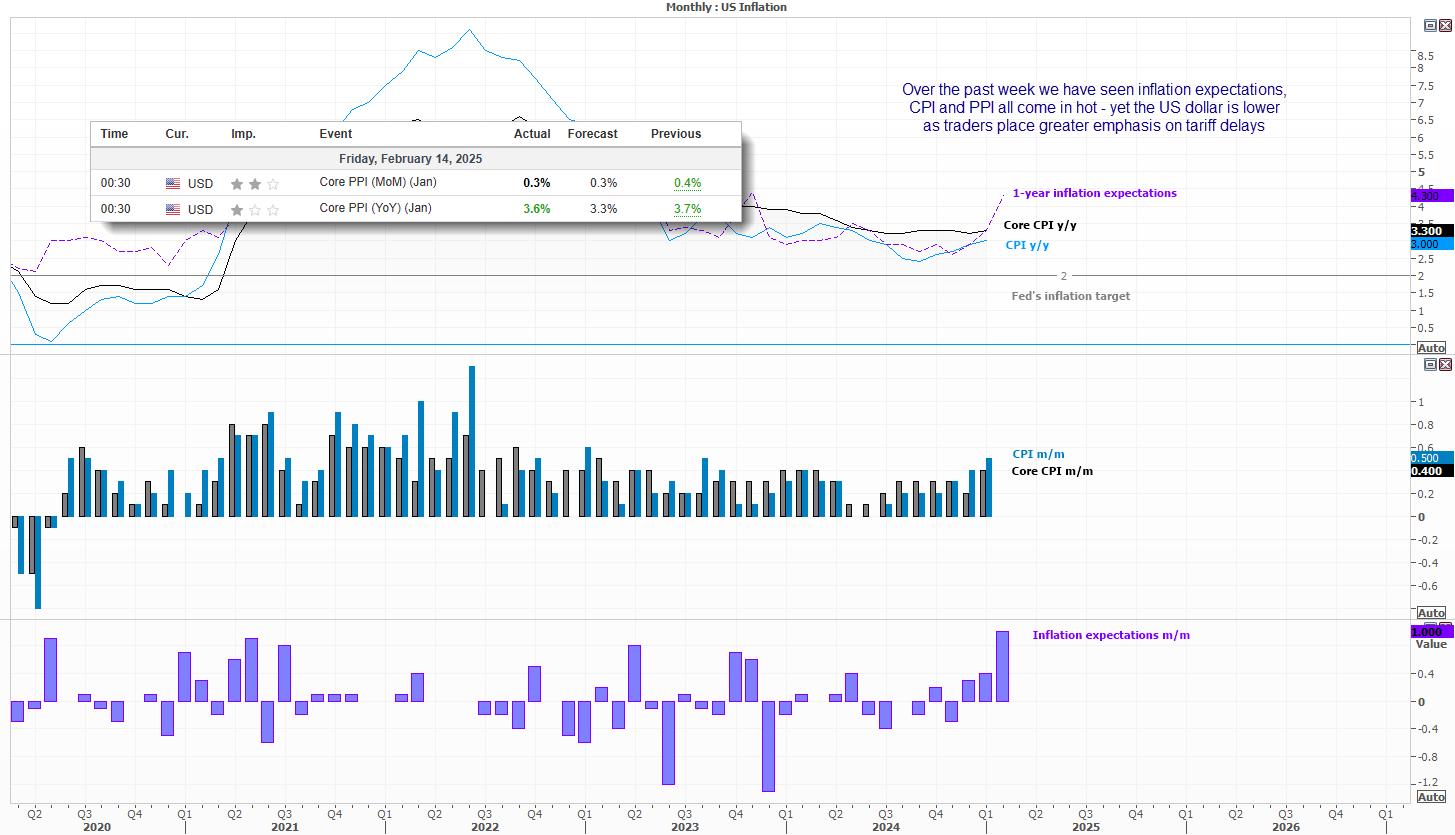Screen dimensions: 1455x835
Task: Click US flag icon in Core PPI (MoM) row
Action: [x=173, y=183]
